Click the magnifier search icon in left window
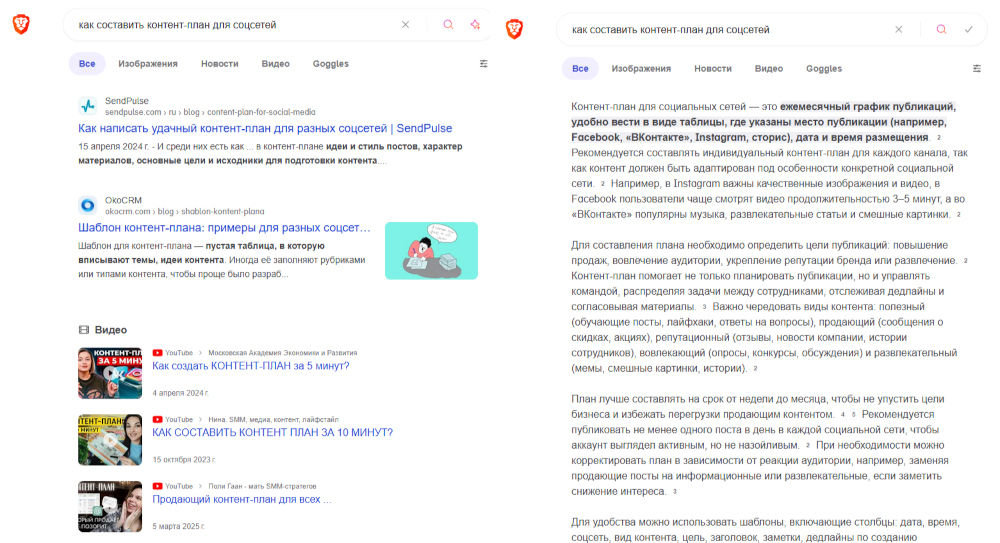Viewport: 1000px width, 543px height. click(448, 25)
